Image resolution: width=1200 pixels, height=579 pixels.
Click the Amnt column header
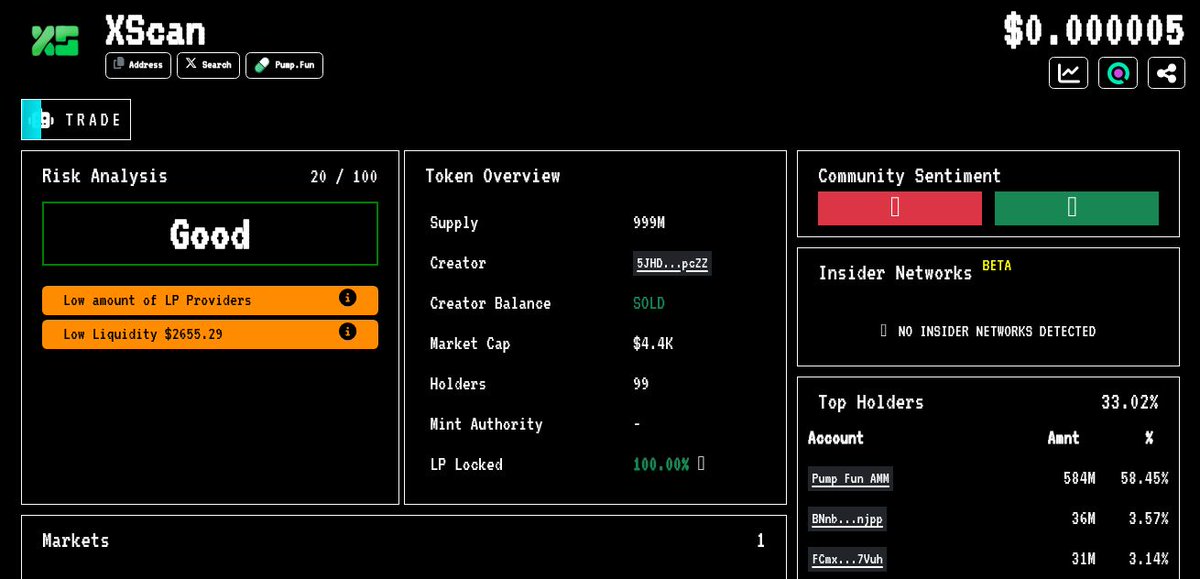click(1063, 438)
